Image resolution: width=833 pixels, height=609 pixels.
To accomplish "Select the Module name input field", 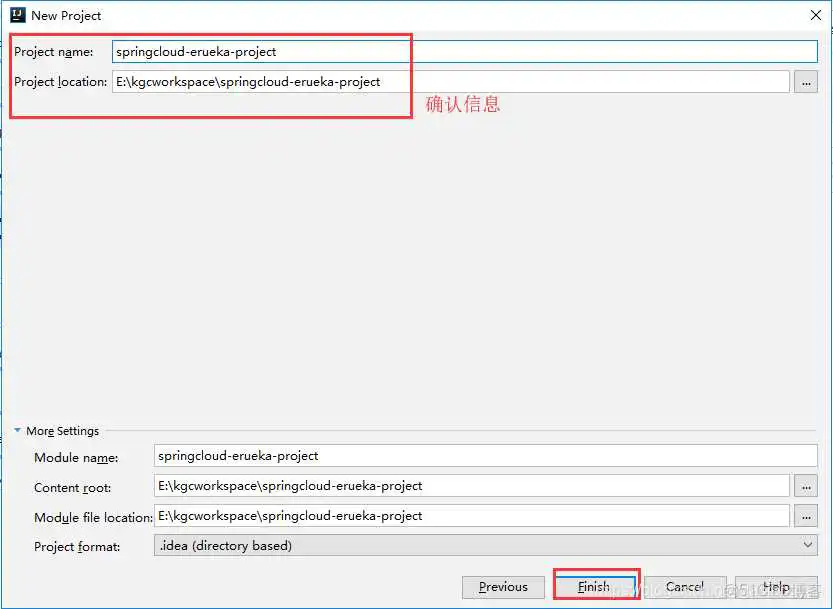I will point(485,456).
